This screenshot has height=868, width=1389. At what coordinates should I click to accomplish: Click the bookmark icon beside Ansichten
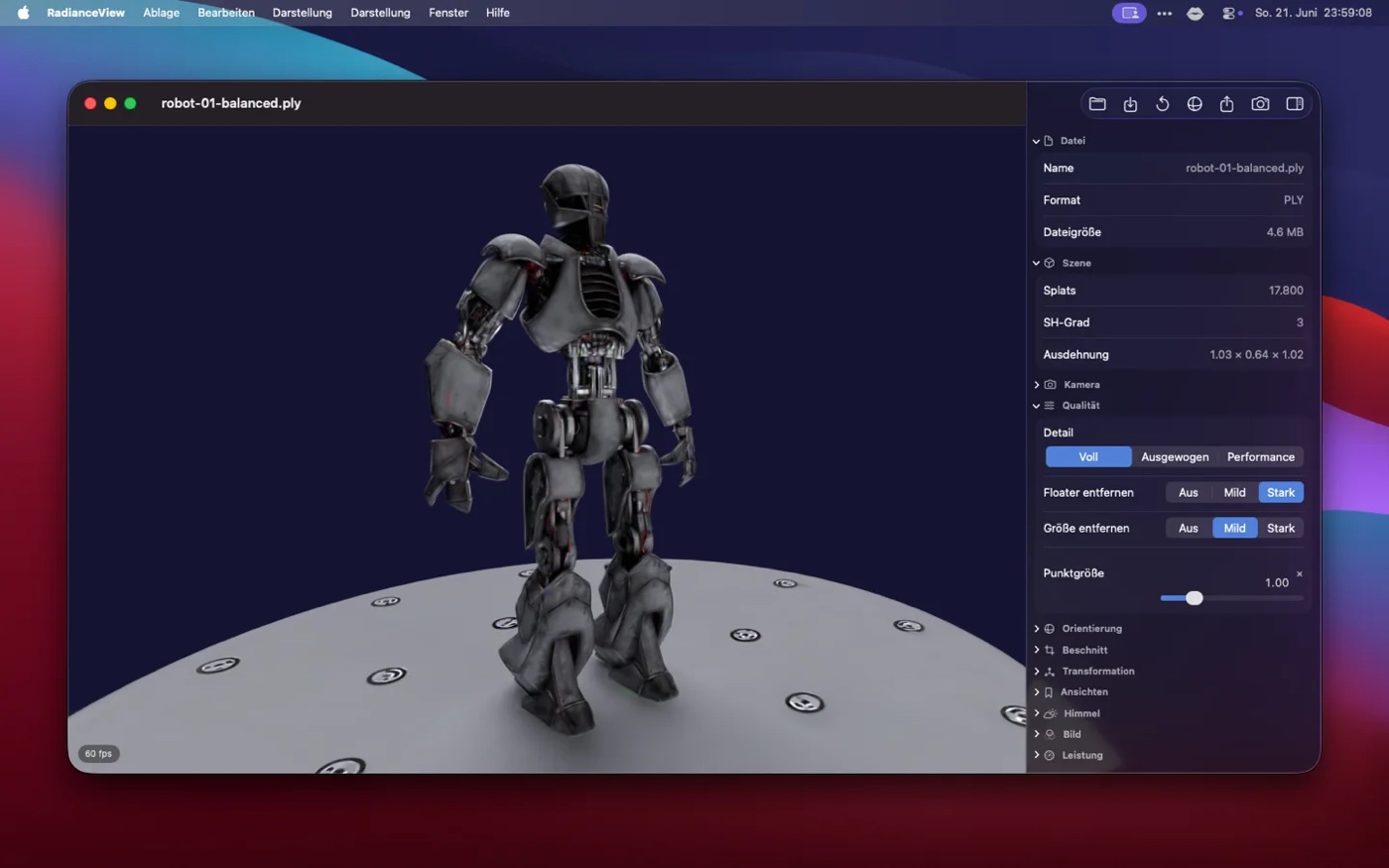click(1049, 692)
